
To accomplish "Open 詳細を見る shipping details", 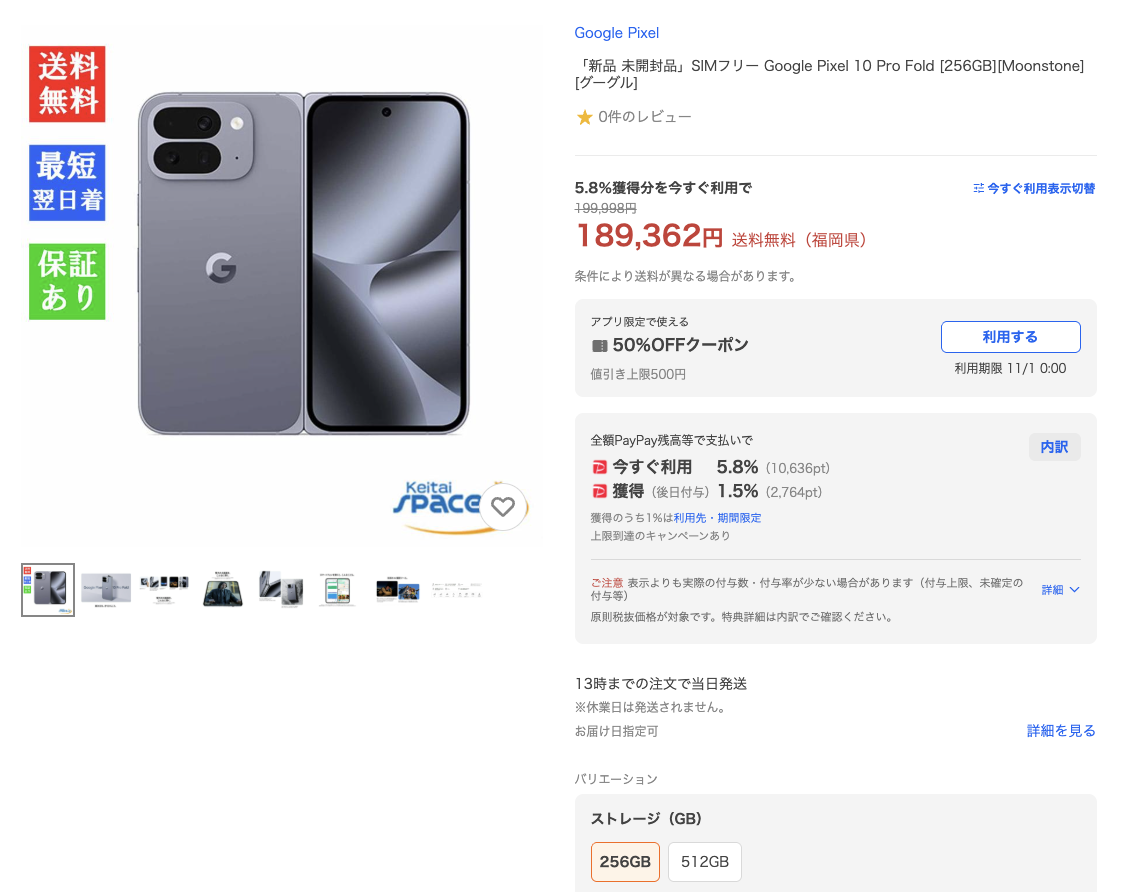I will pos(1061,730).
